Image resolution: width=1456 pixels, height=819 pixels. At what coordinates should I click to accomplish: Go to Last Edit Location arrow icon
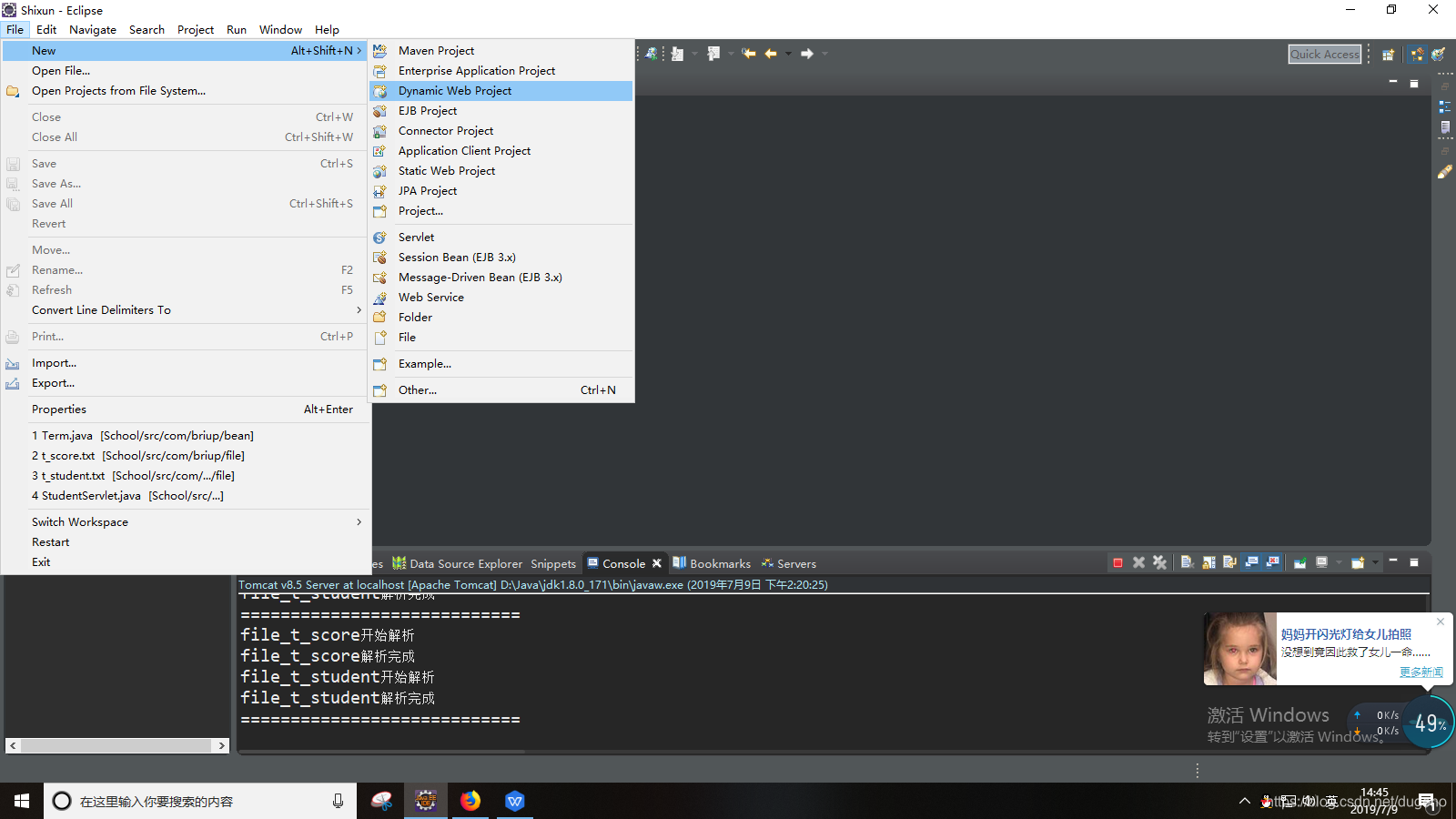tap(748, 54)
